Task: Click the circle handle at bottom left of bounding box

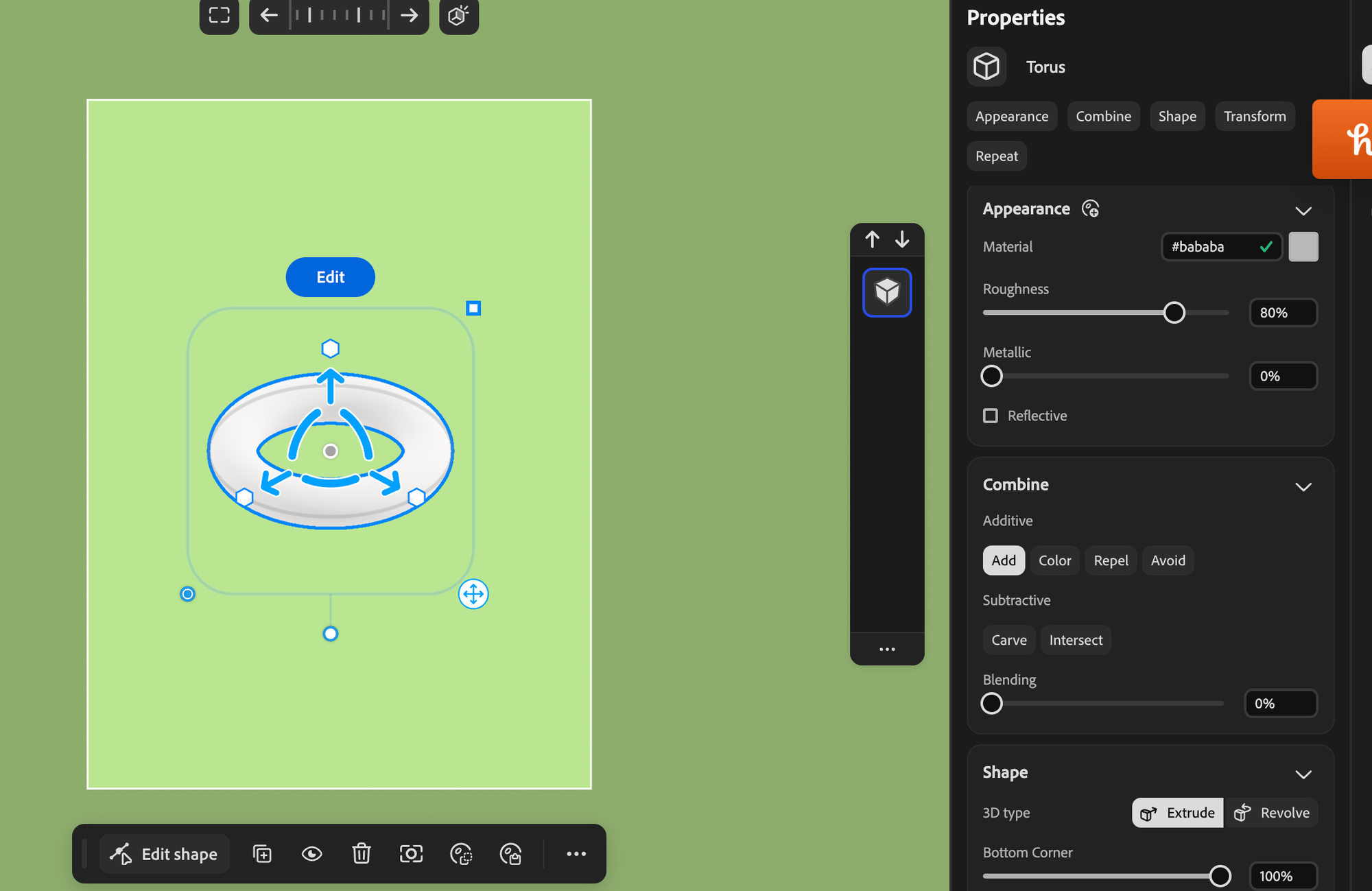Action: pyautogui.click(x=187, y=594)
